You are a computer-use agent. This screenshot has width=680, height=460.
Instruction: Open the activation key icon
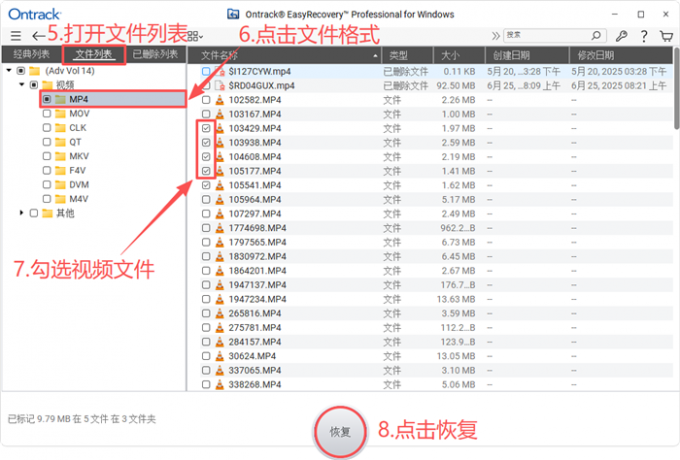coord(621,36)
